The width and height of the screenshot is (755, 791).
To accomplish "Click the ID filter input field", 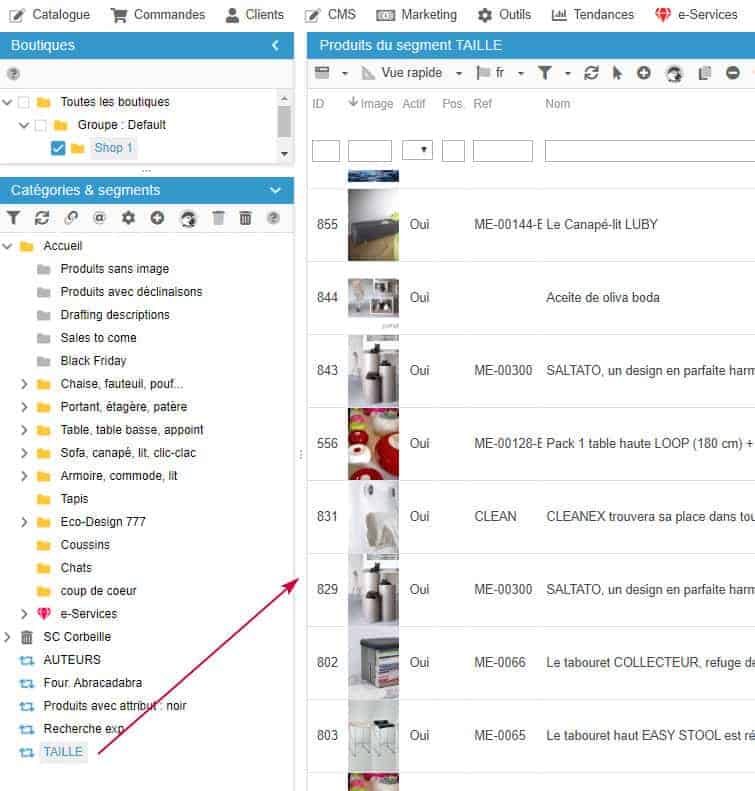I will click(x=326, y=151).
